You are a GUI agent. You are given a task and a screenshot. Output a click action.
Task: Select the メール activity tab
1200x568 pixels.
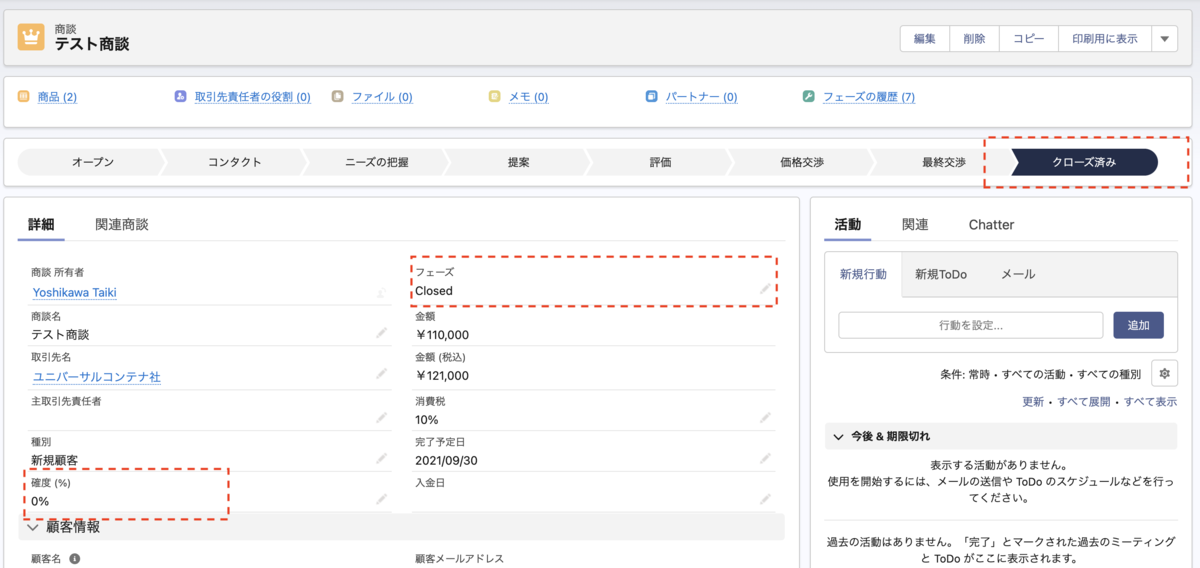[x=1018, y=274]
